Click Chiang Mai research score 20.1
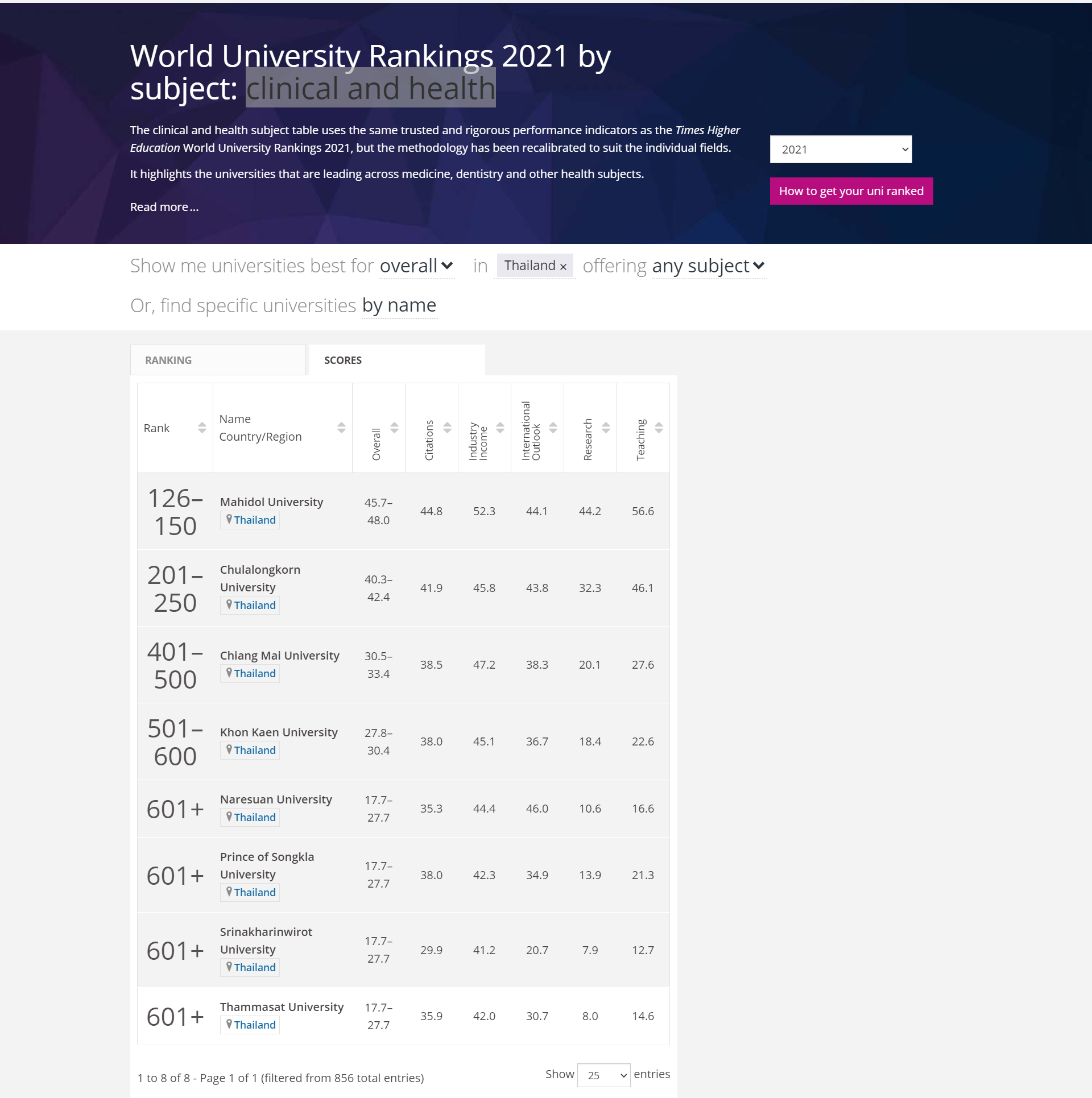 590,665
